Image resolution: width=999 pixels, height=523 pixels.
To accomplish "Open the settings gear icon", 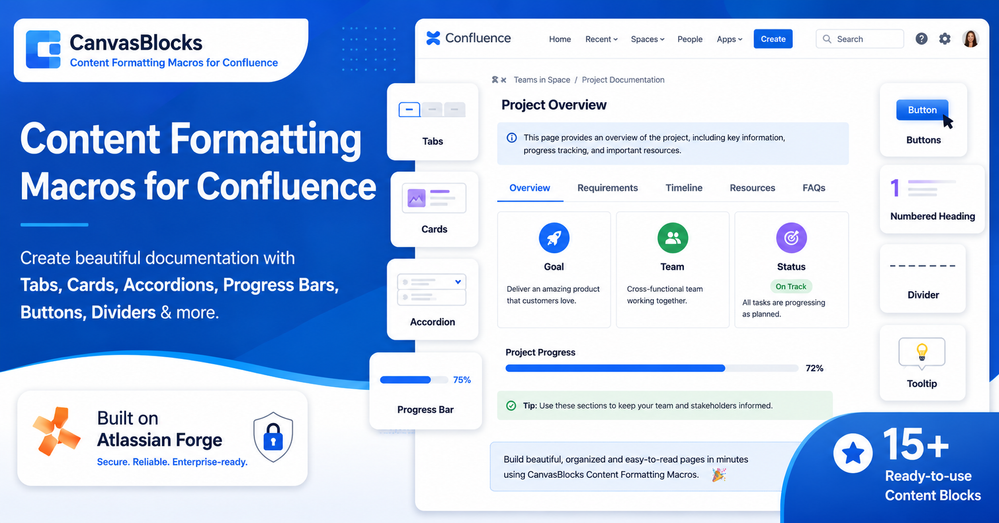I will pyautogui.click(x=945, y=39).
